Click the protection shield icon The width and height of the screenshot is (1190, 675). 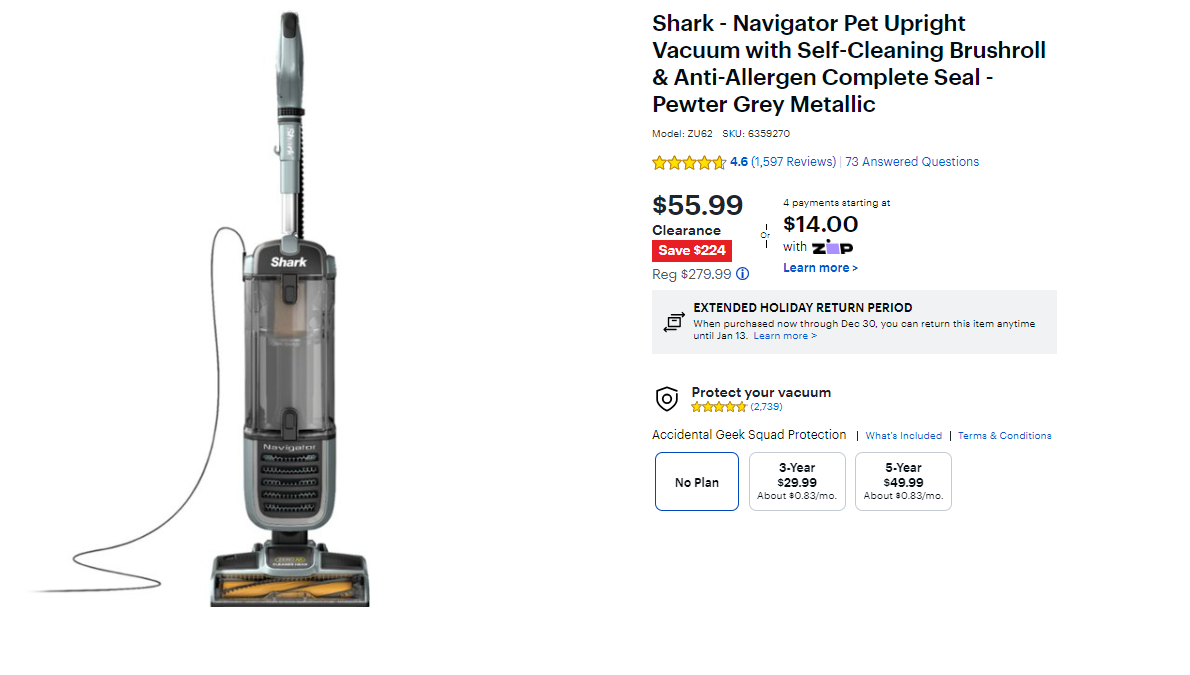[x=666, y=399]
